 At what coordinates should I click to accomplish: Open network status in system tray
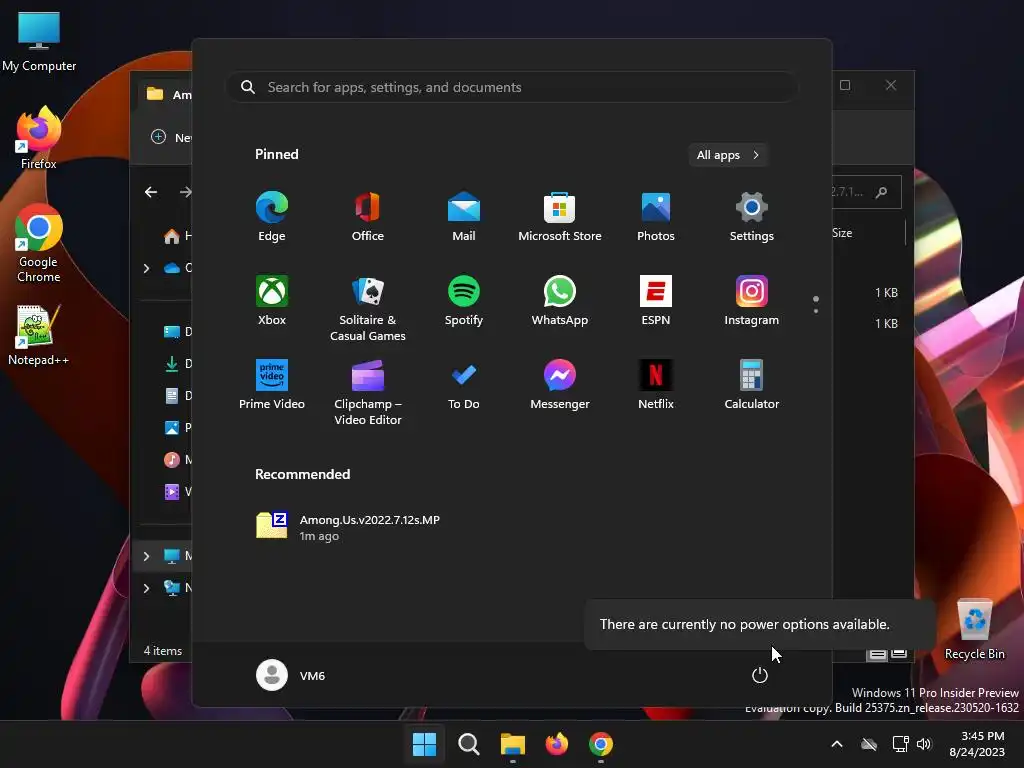pyautogui.click(x=901, y=744)
